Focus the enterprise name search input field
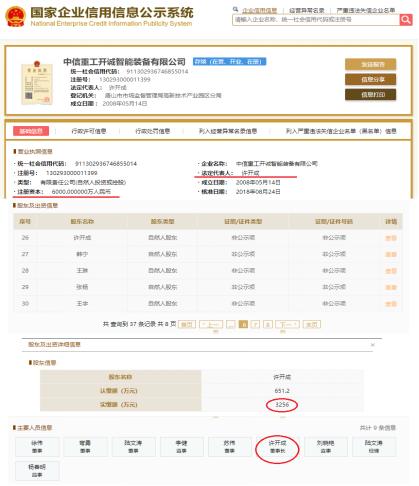 (x=316, y=20)
